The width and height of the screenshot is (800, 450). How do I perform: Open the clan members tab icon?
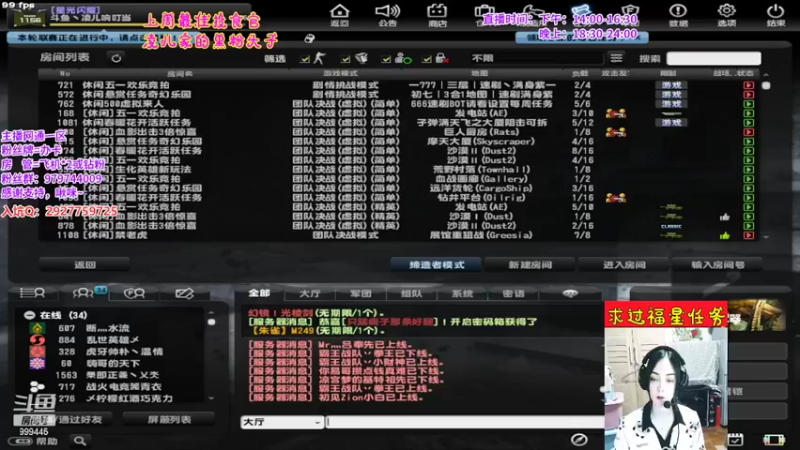(134, 293)
